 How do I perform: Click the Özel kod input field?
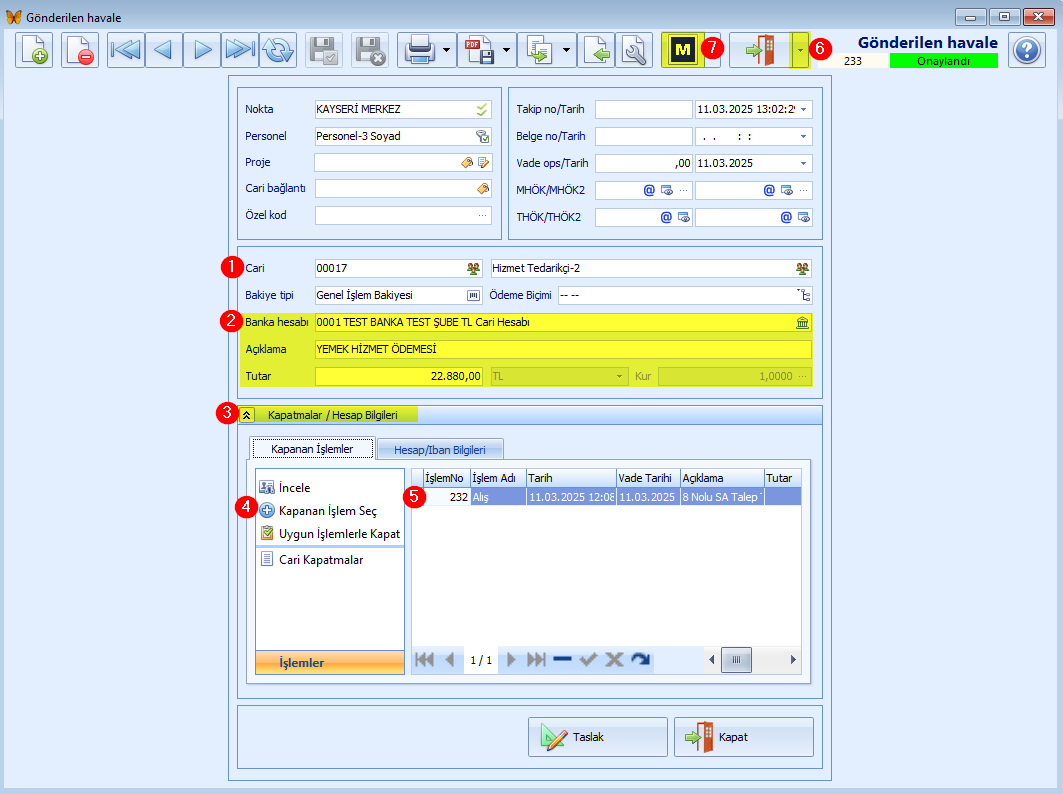(x=403, y=216)
